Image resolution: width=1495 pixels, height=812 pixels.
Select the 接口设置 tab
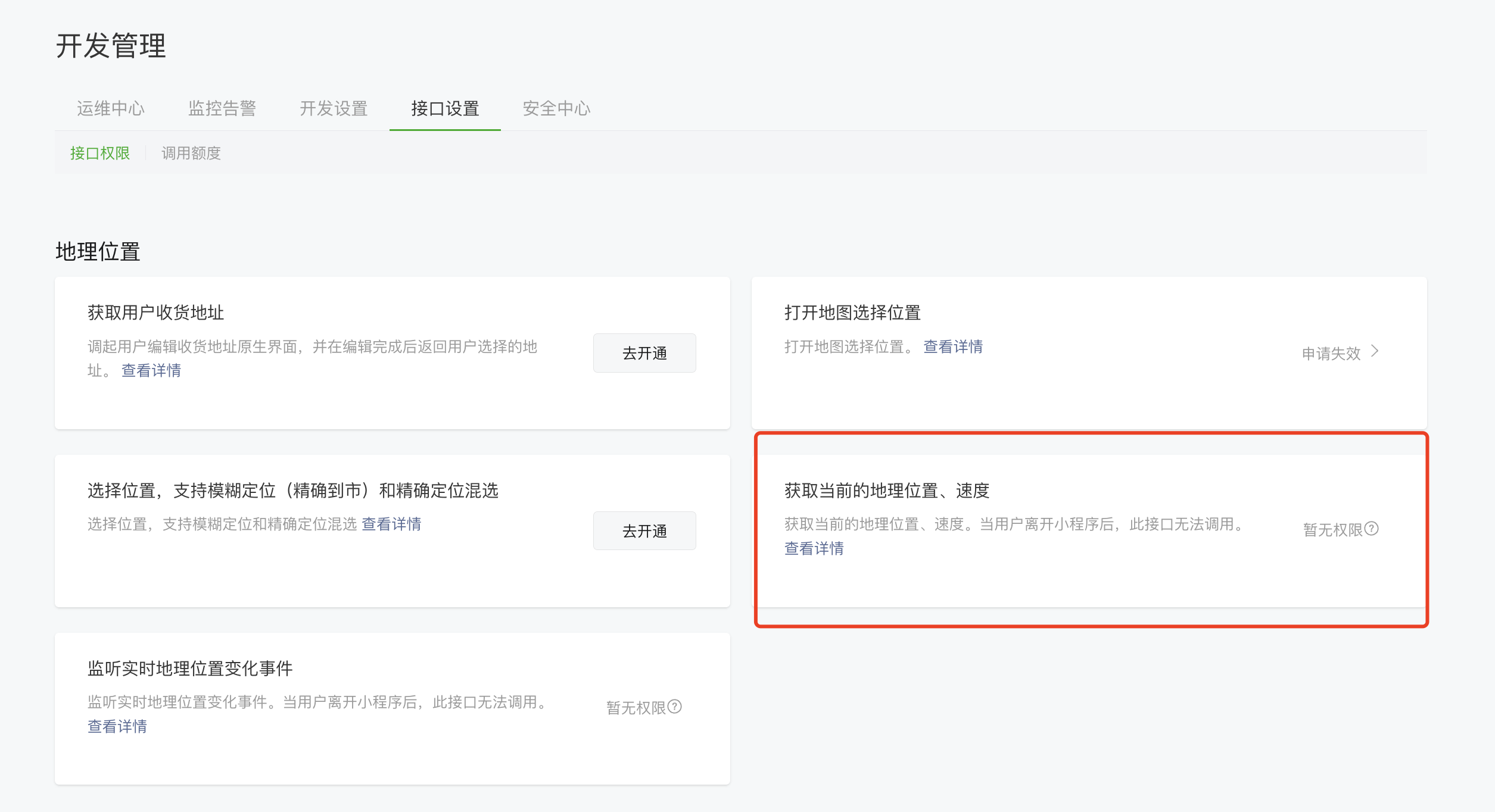(x=445, y=108)
